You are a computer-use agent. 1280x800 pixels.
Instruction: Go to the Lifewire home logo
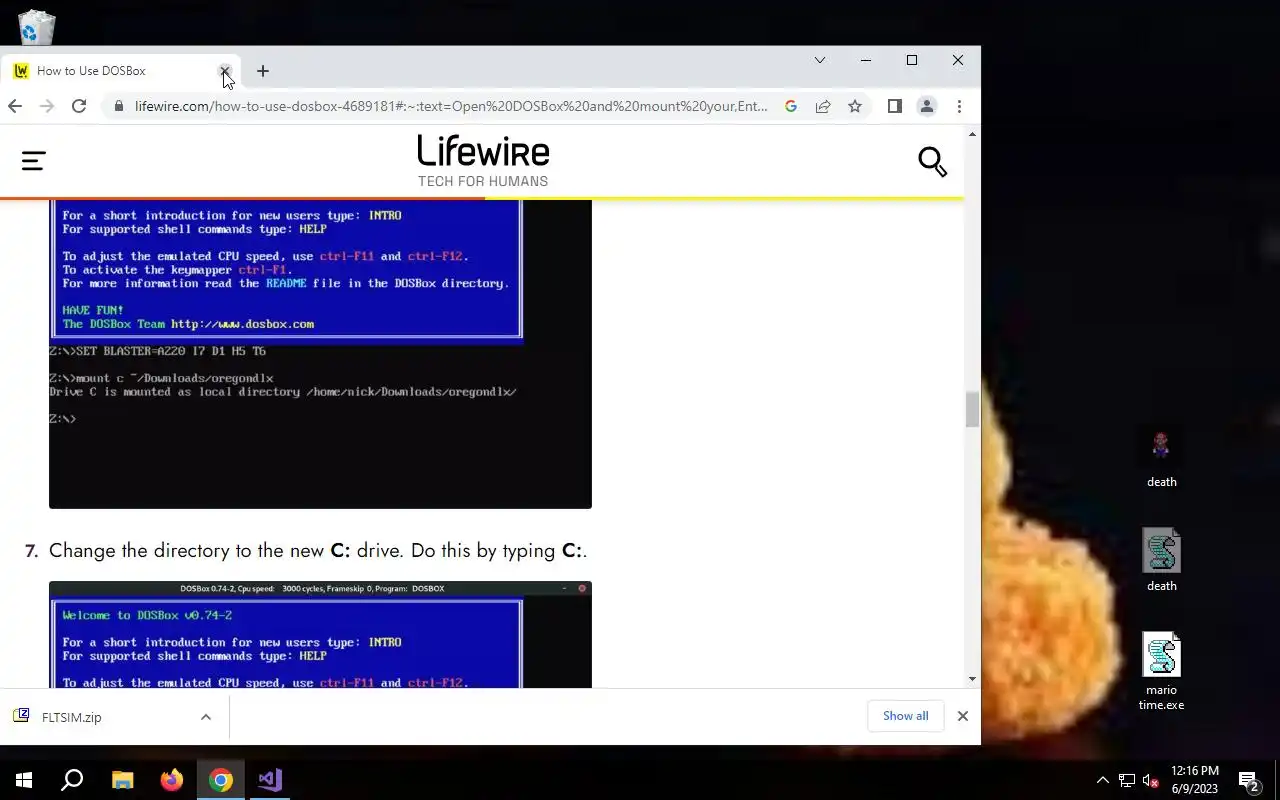pyautogui.click(x=483, y=161)
